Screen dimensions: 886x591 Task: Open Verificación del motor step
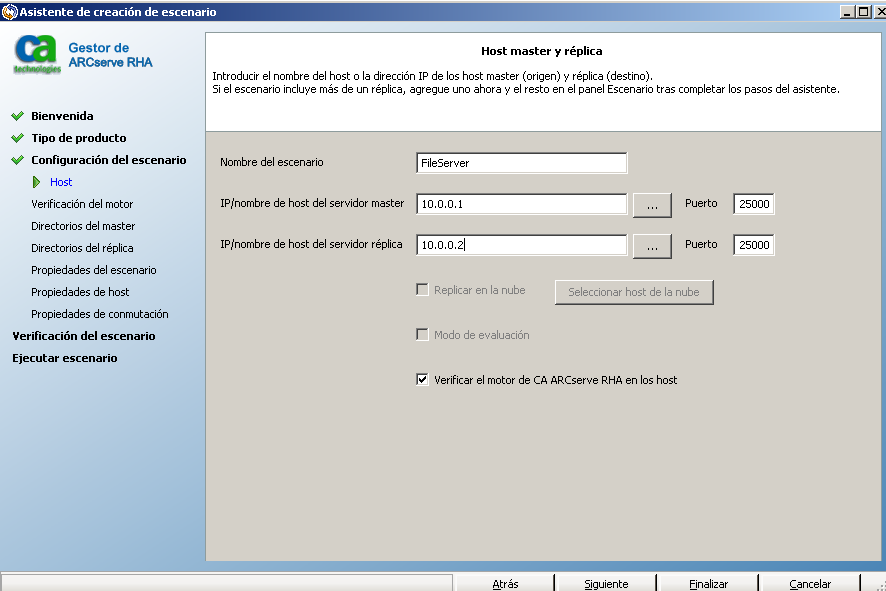(x=82, y=204)
